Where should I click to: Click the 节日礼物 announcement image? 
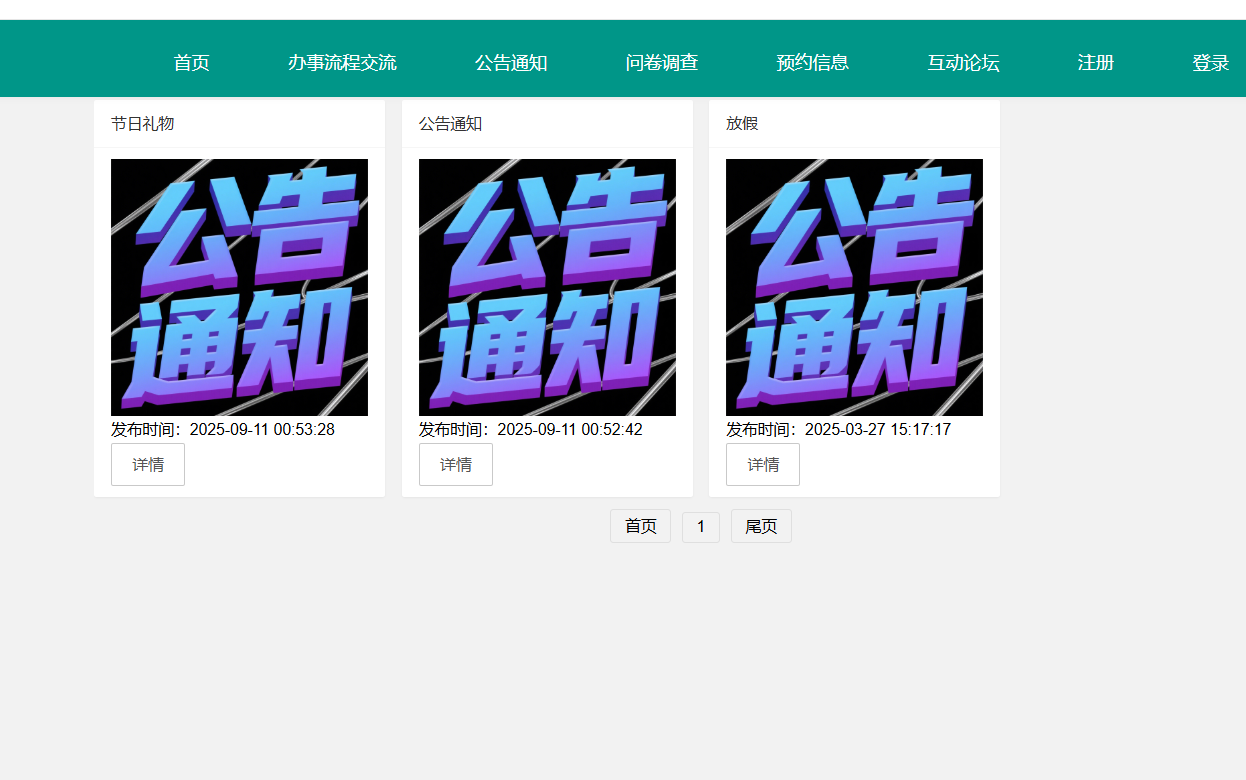click(239, 287)
